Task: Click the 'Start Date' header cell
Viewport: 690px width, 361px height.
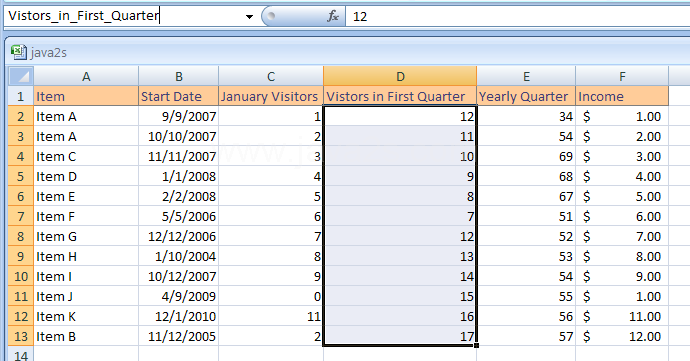Action: tap(179, 96)
